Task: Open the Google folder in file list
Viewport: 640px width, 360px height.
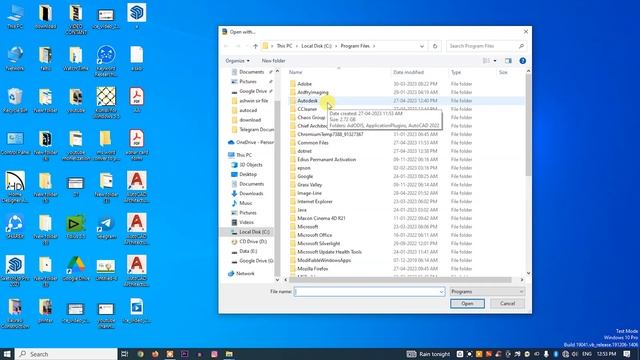Action: click(305, 176)
